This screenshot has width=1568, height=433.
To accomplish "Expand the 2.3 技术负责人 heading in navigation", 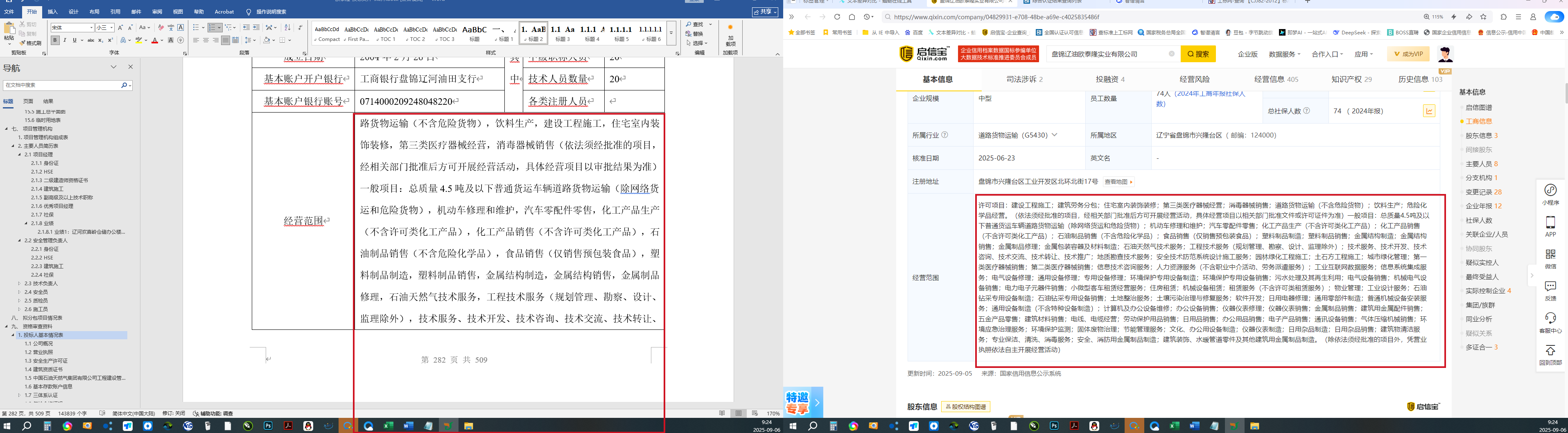I will click(x=20, y=283).
